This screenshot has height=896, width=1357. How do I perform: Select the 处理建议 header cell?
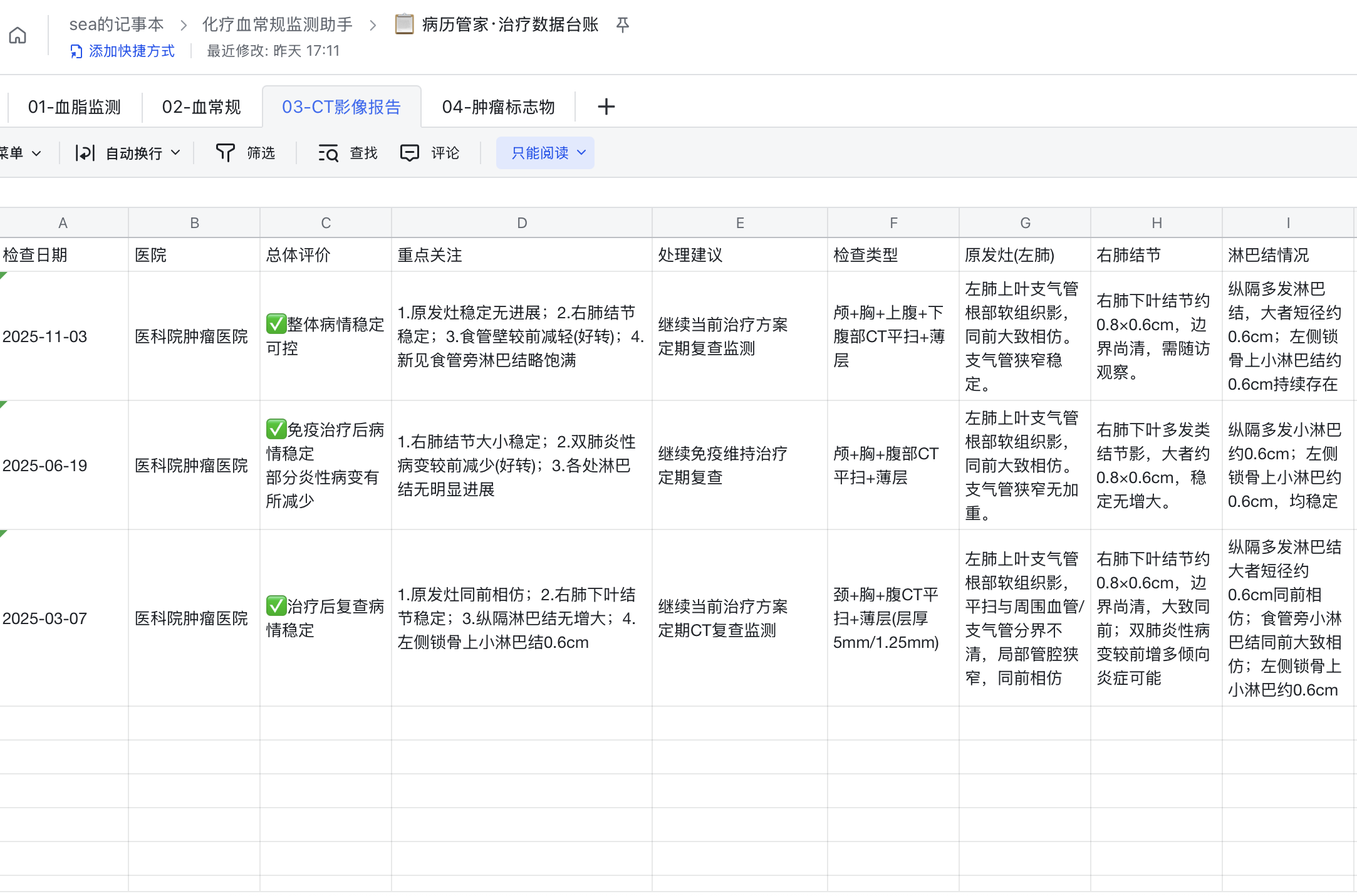pyautogui.click(x=740, y=255)
